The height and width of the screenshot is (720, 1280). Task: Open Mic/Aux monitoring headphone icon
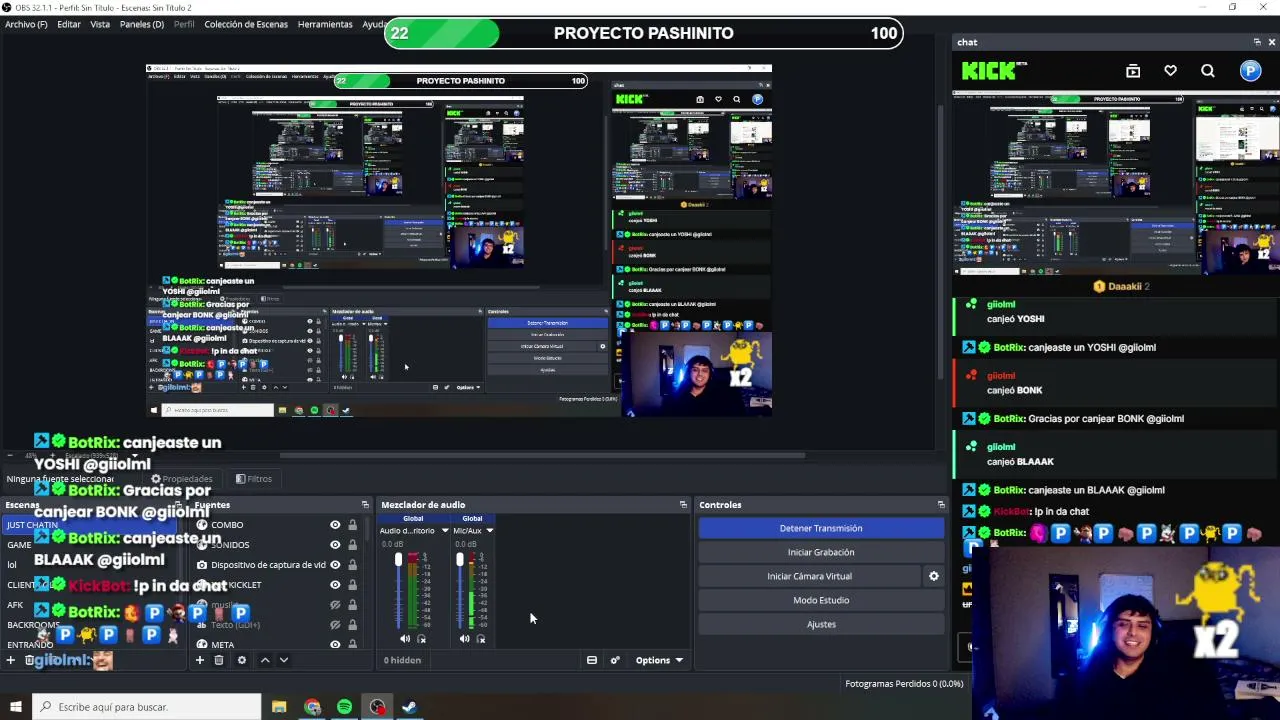(481, 639)
